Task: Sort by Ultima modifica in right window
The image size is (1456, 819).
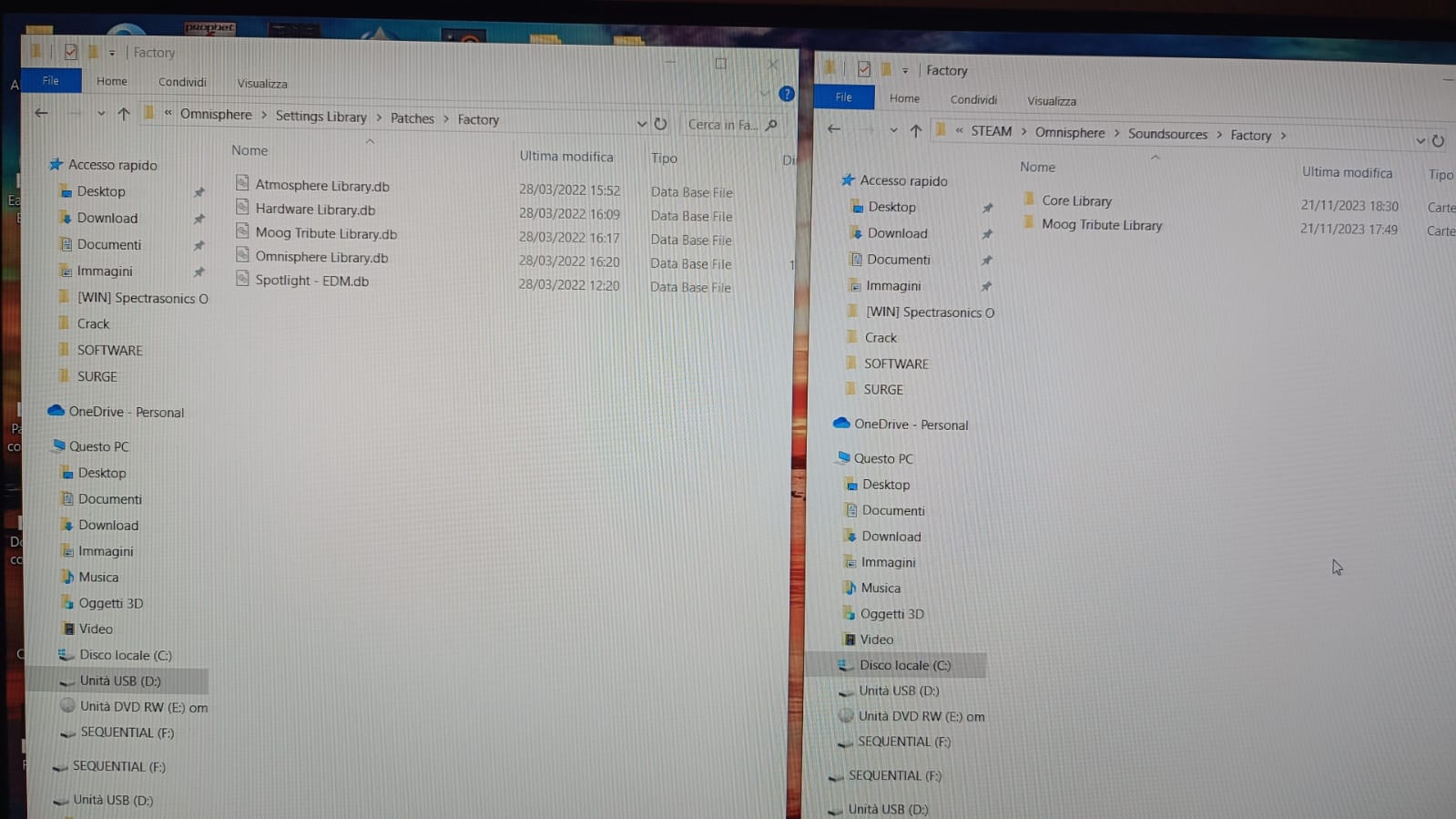Action: click(x=1347, y=172)
